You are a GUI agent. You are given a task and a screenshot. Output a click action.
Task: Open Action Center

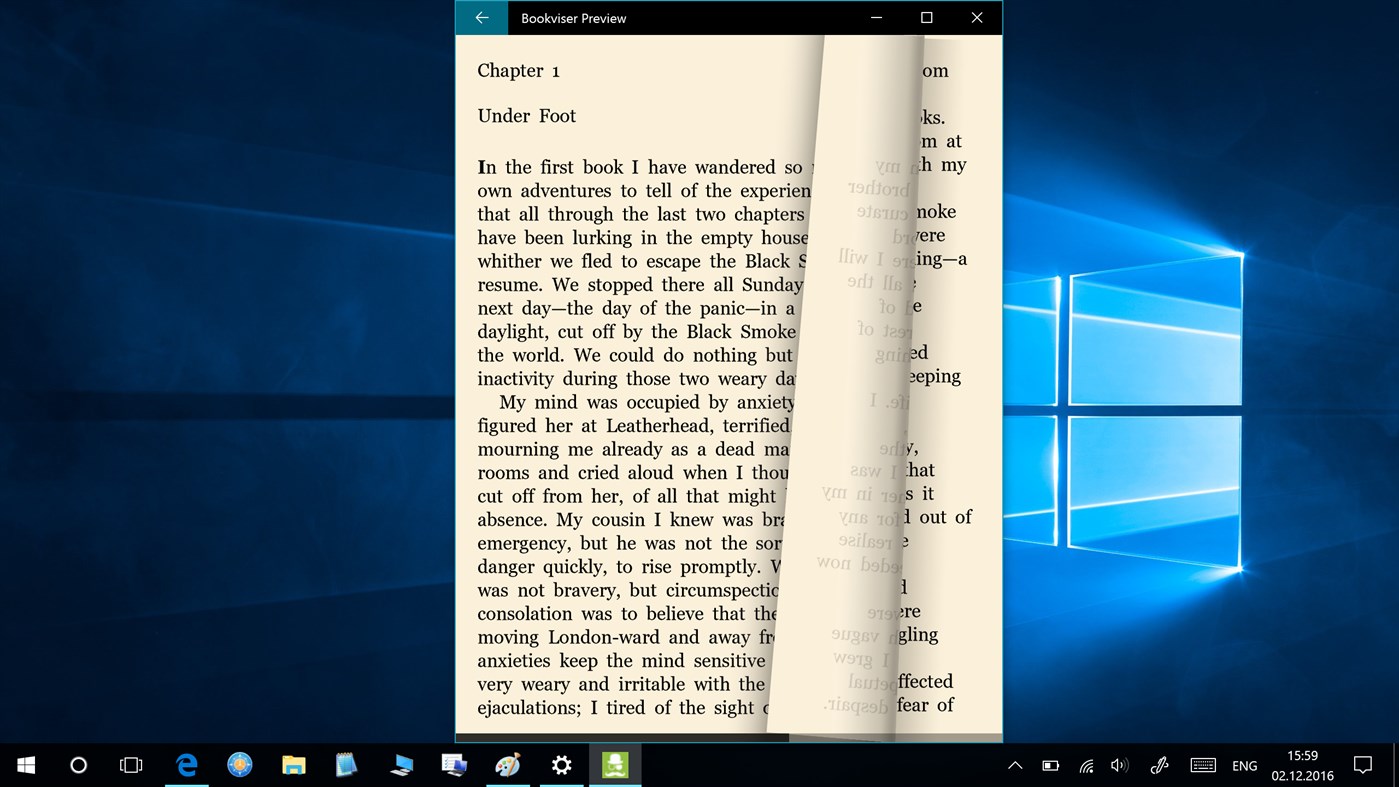tap(1363, 765)
